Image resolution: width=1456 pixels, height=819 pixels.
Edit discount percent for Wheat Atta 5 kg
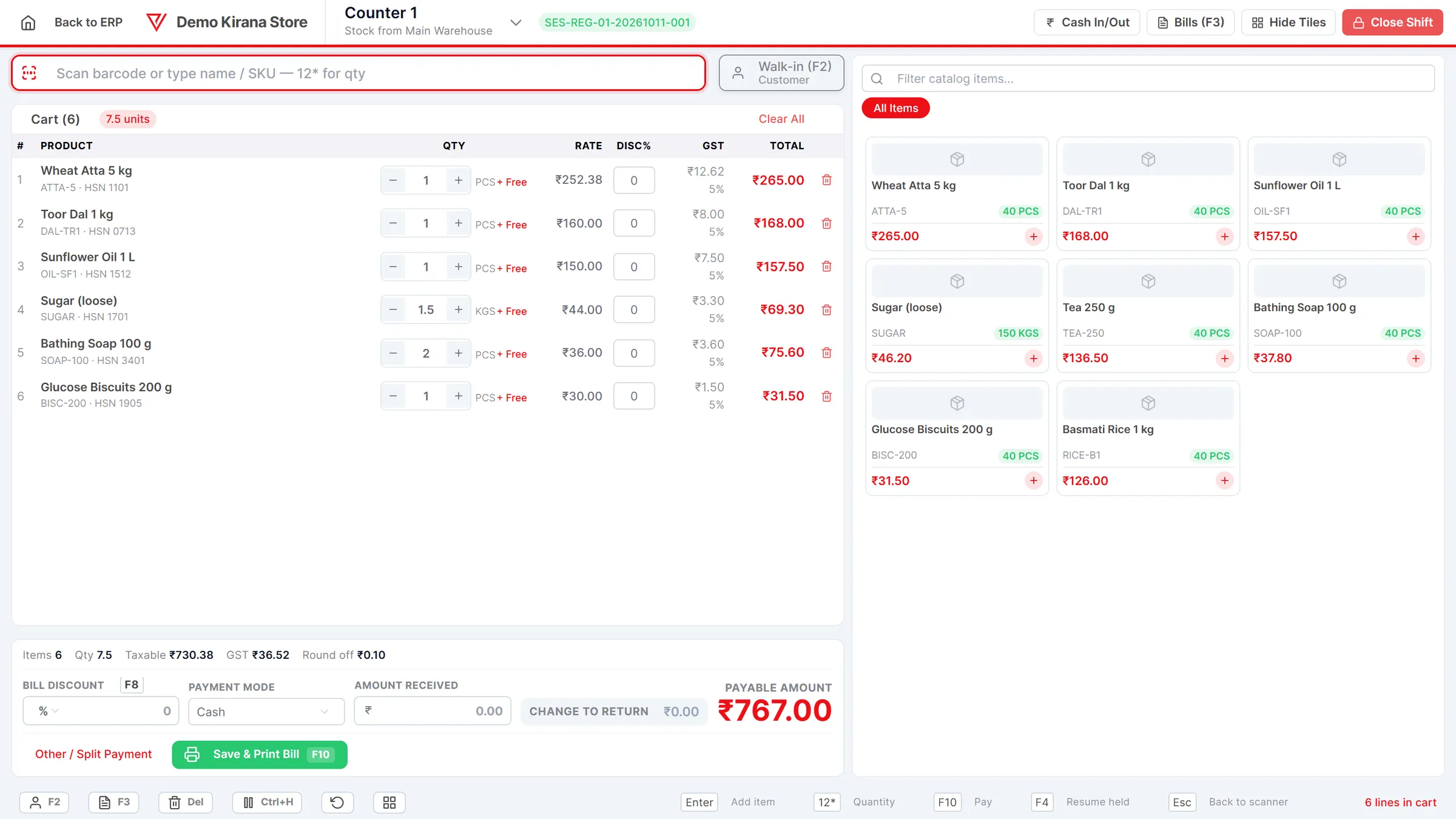634,180
